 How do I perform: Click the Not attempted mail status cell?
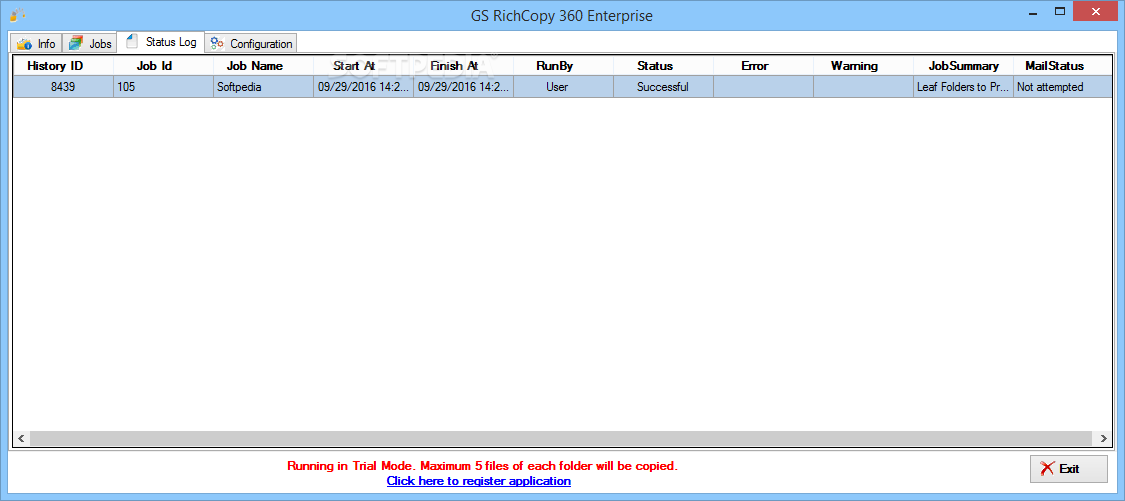coord(1062,87)
